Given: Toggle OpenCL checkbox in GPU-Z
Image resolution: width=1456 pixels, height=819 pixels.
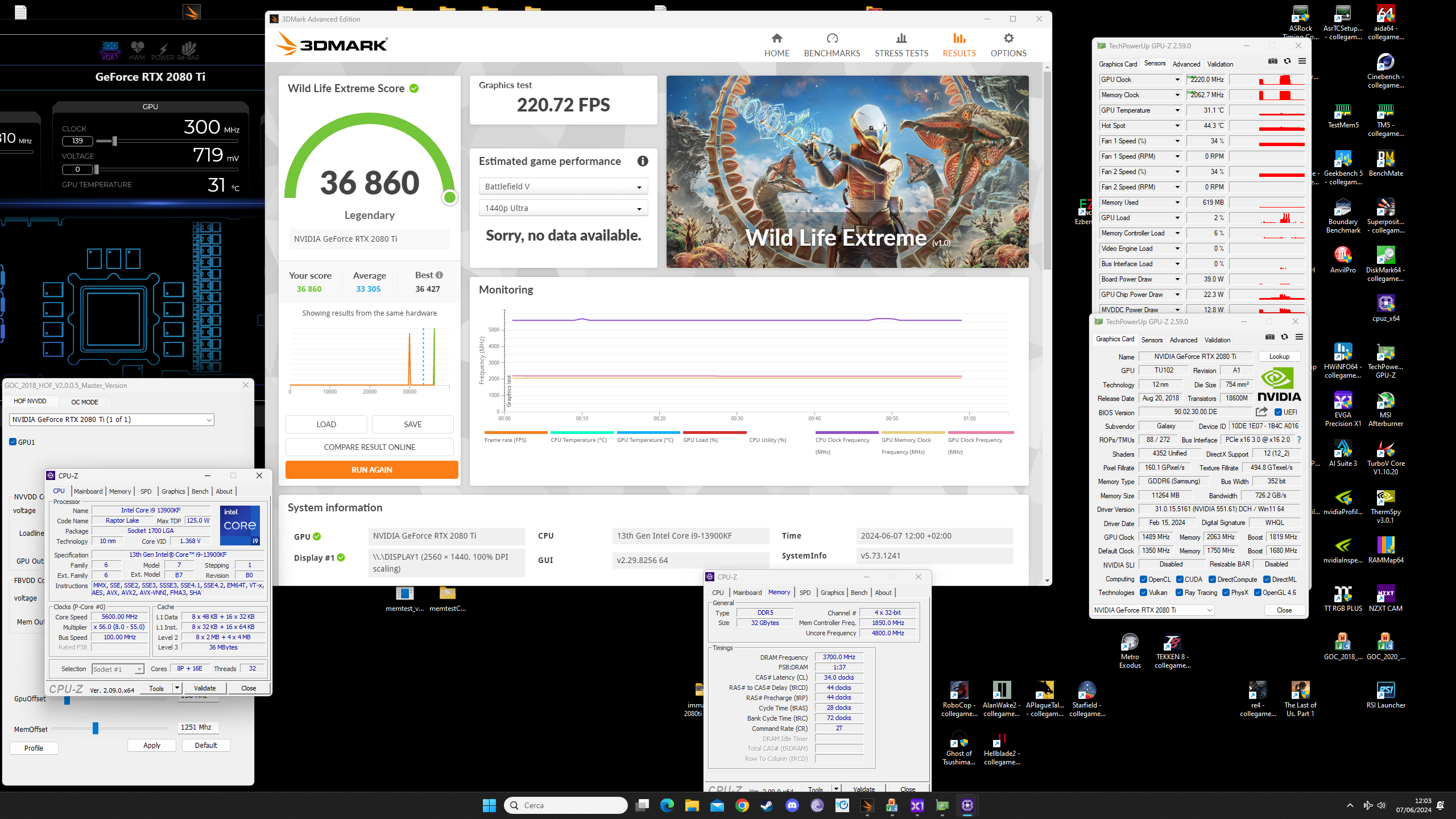Looking at the screenshot, I should [1143, 580].
